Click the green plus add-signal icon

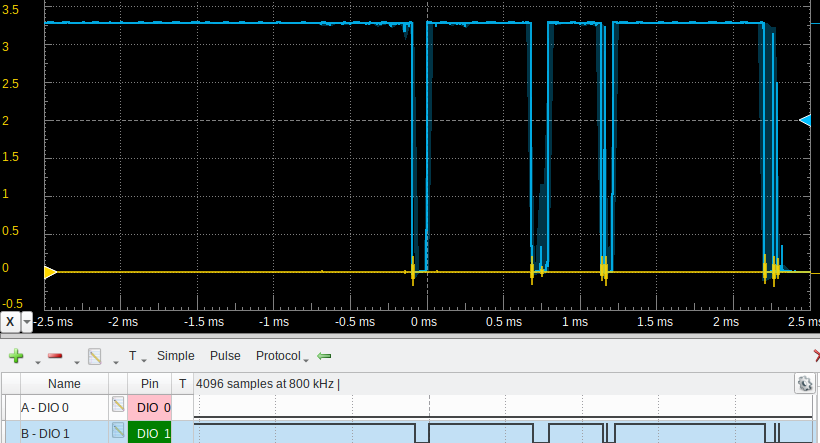coord(16,356)
